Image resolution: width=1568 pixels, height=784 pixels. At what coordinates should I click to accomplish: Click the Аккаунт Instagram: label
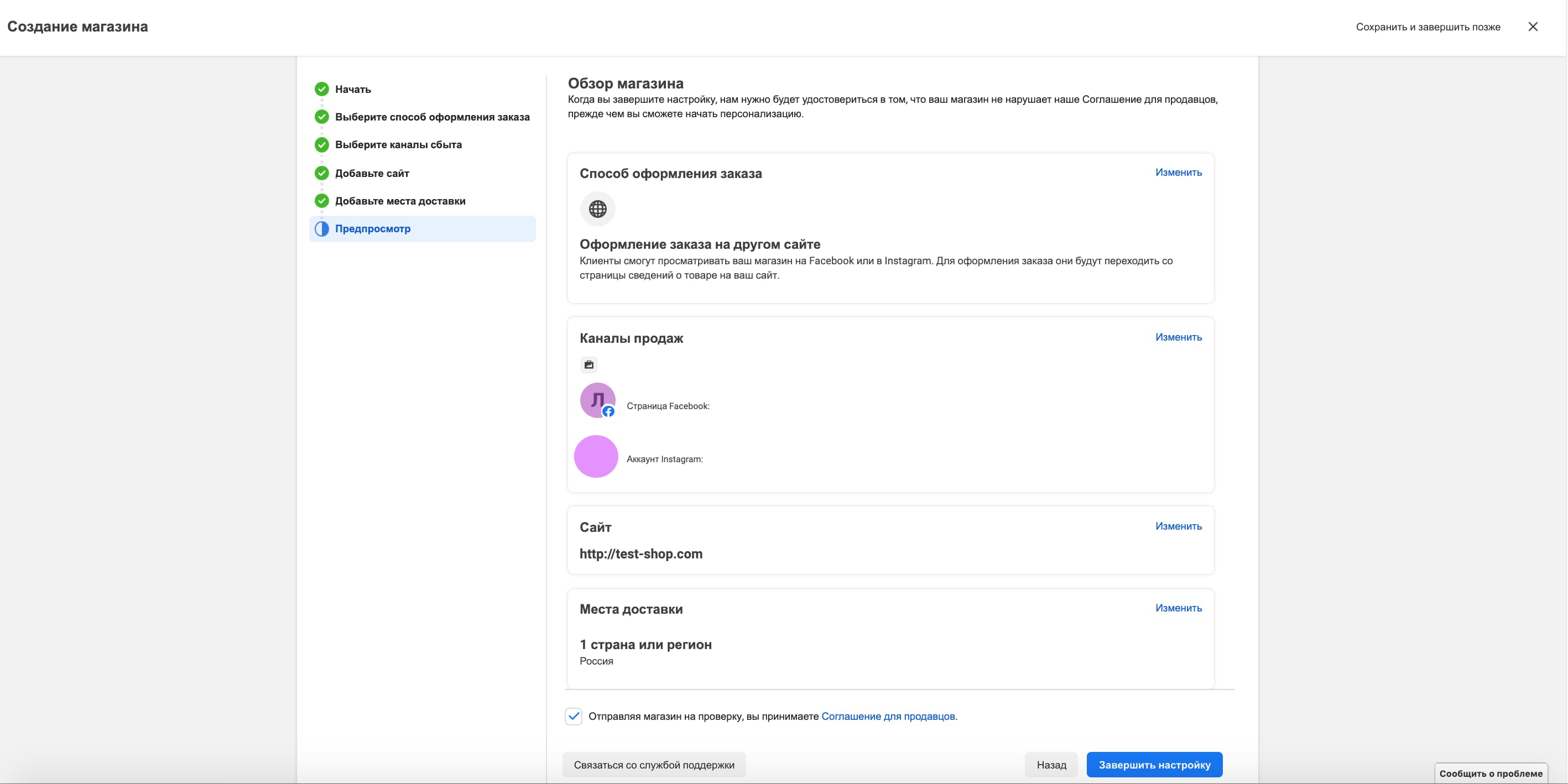coord(664,459)
